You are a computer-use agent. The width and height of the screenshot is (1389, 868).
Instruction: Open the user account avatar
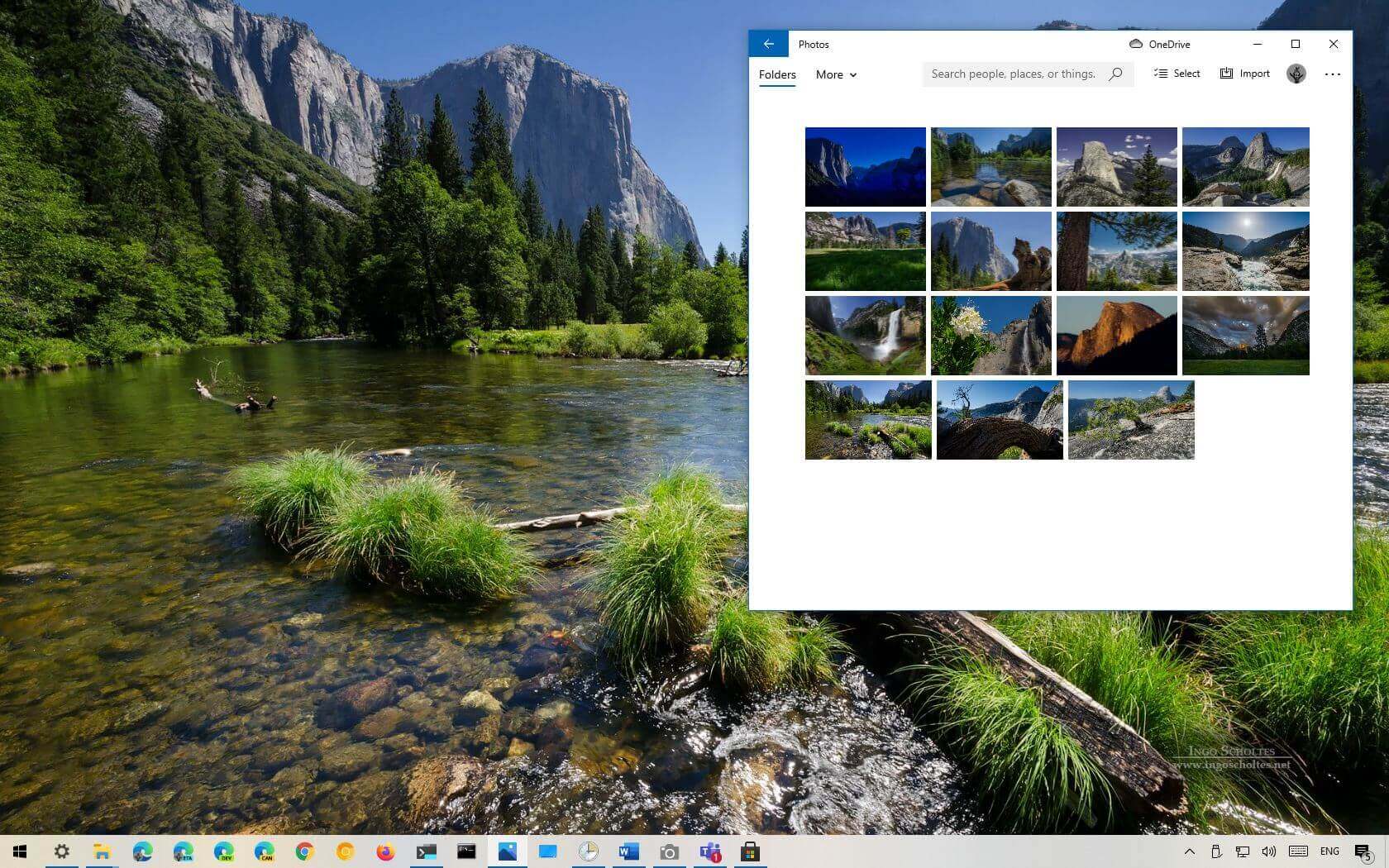1296,74
